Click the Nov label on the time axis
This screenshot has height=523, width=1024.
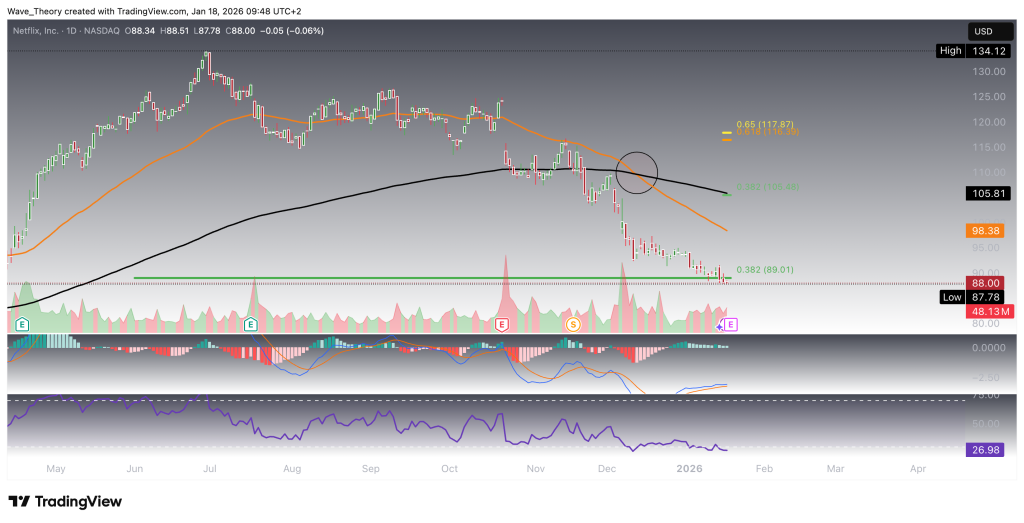536,469
